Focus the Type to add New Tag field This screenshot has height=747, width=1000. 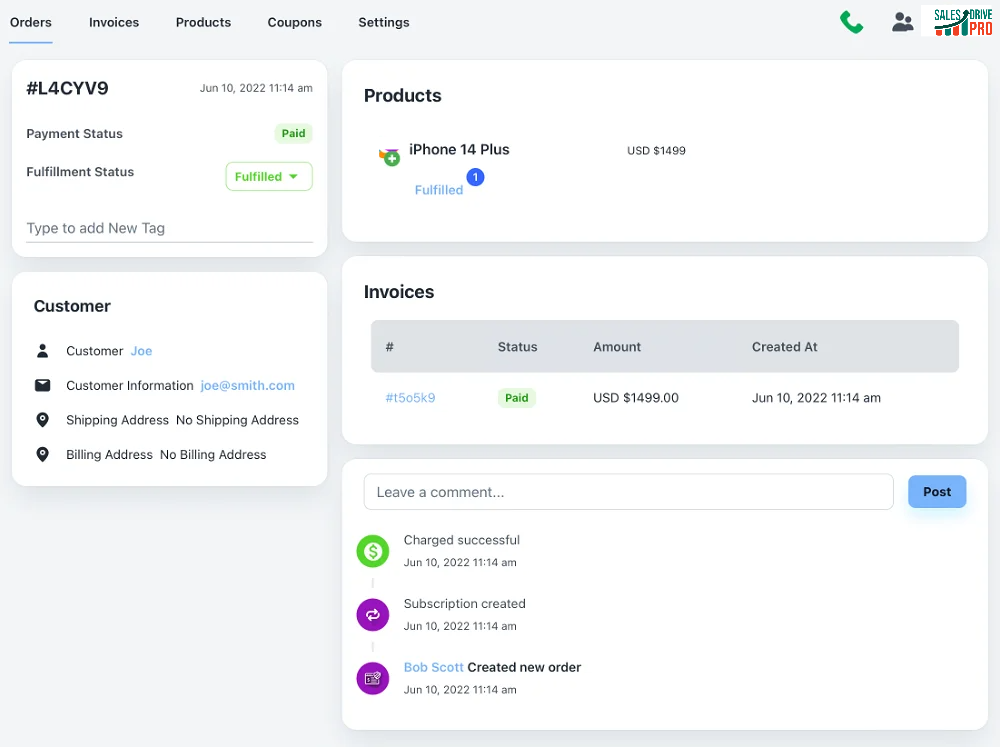[x=169, y=228]
